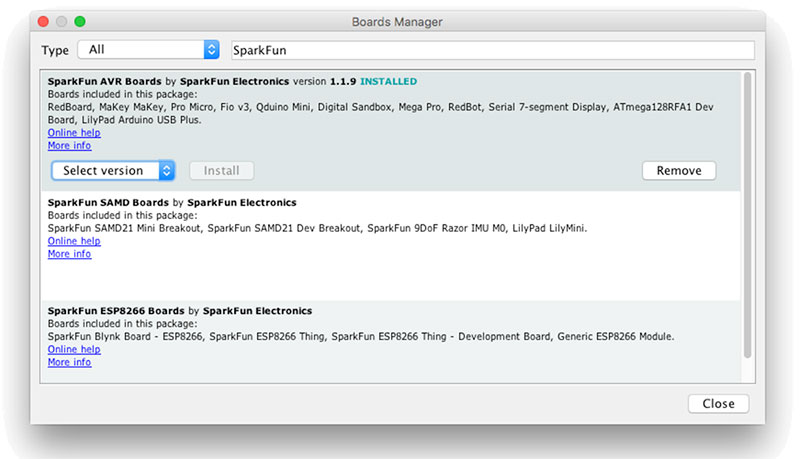Open More info for SparkFun SAMD Boards
Viewport: 800px width, 459px height.
tap(69, 254)
